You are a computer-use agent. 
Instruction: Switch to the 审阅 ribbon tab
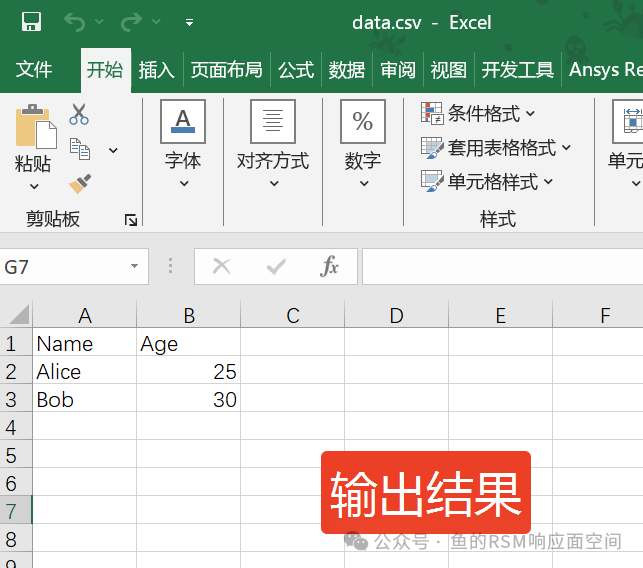pos(398,70)
